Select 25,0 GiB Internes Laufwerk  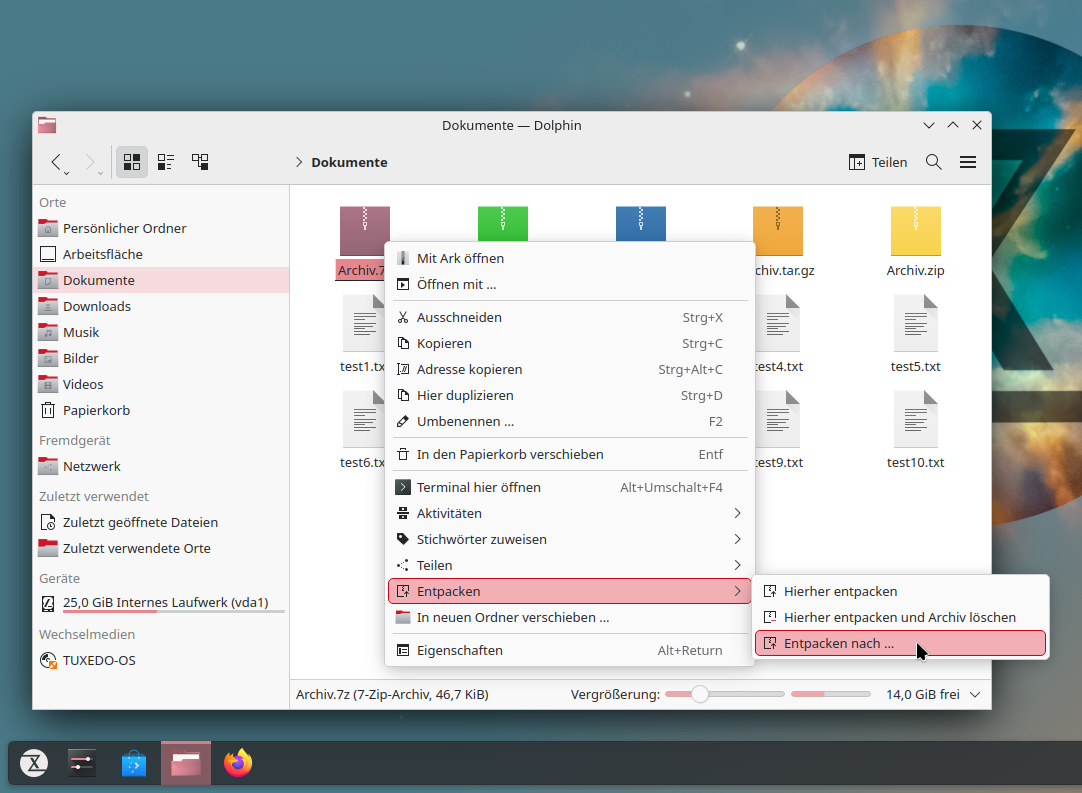[161, 603]
